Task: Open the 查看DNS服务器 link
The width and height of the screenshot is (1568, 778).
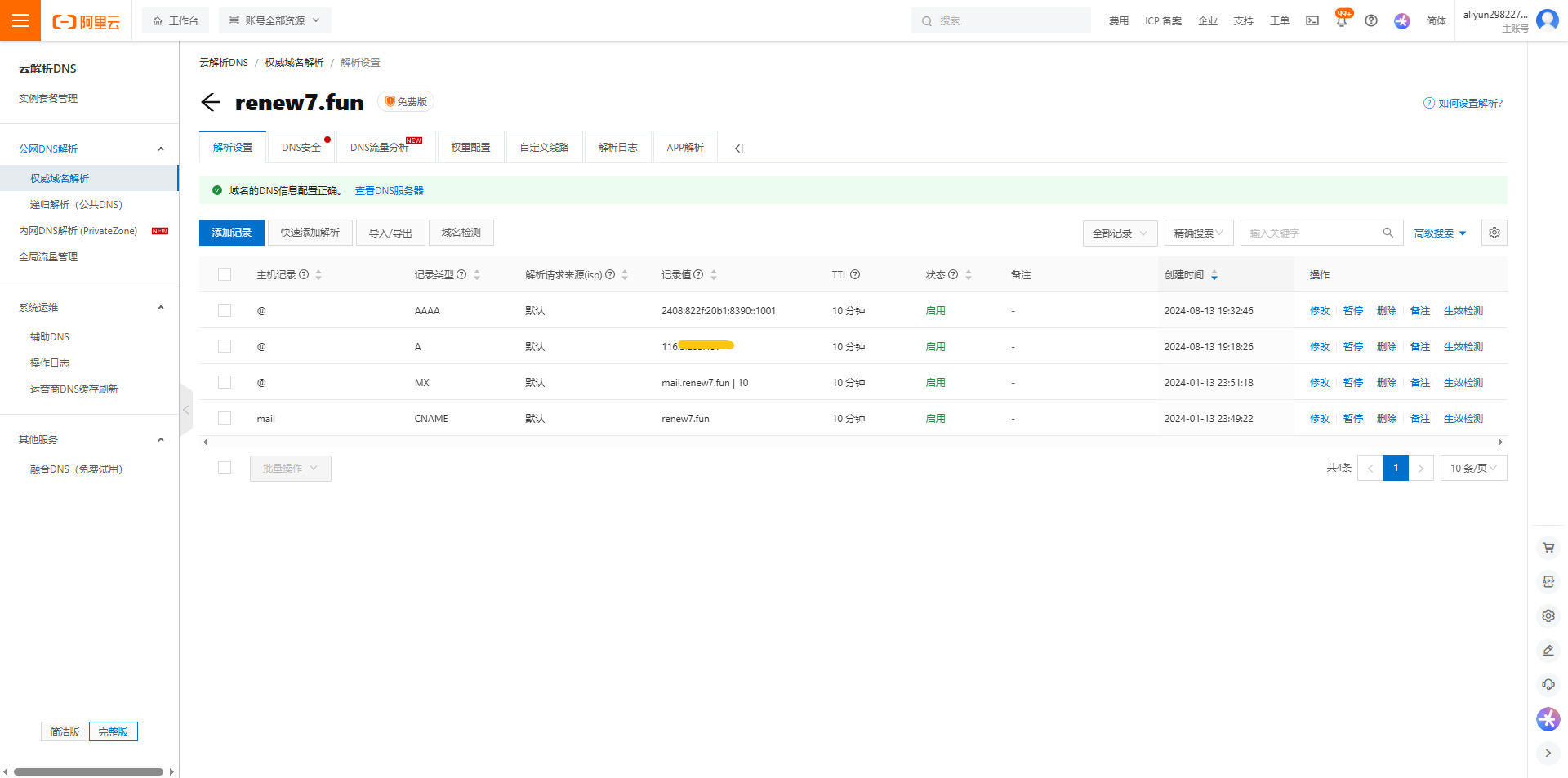Action: (x=389, y=190)
